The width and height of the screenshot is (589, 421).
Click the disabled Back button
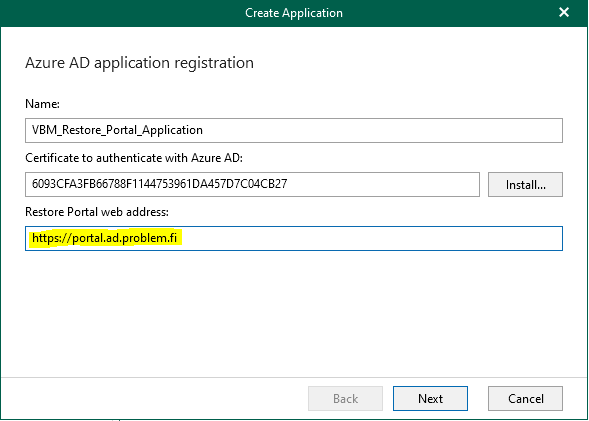coord(345,398)
